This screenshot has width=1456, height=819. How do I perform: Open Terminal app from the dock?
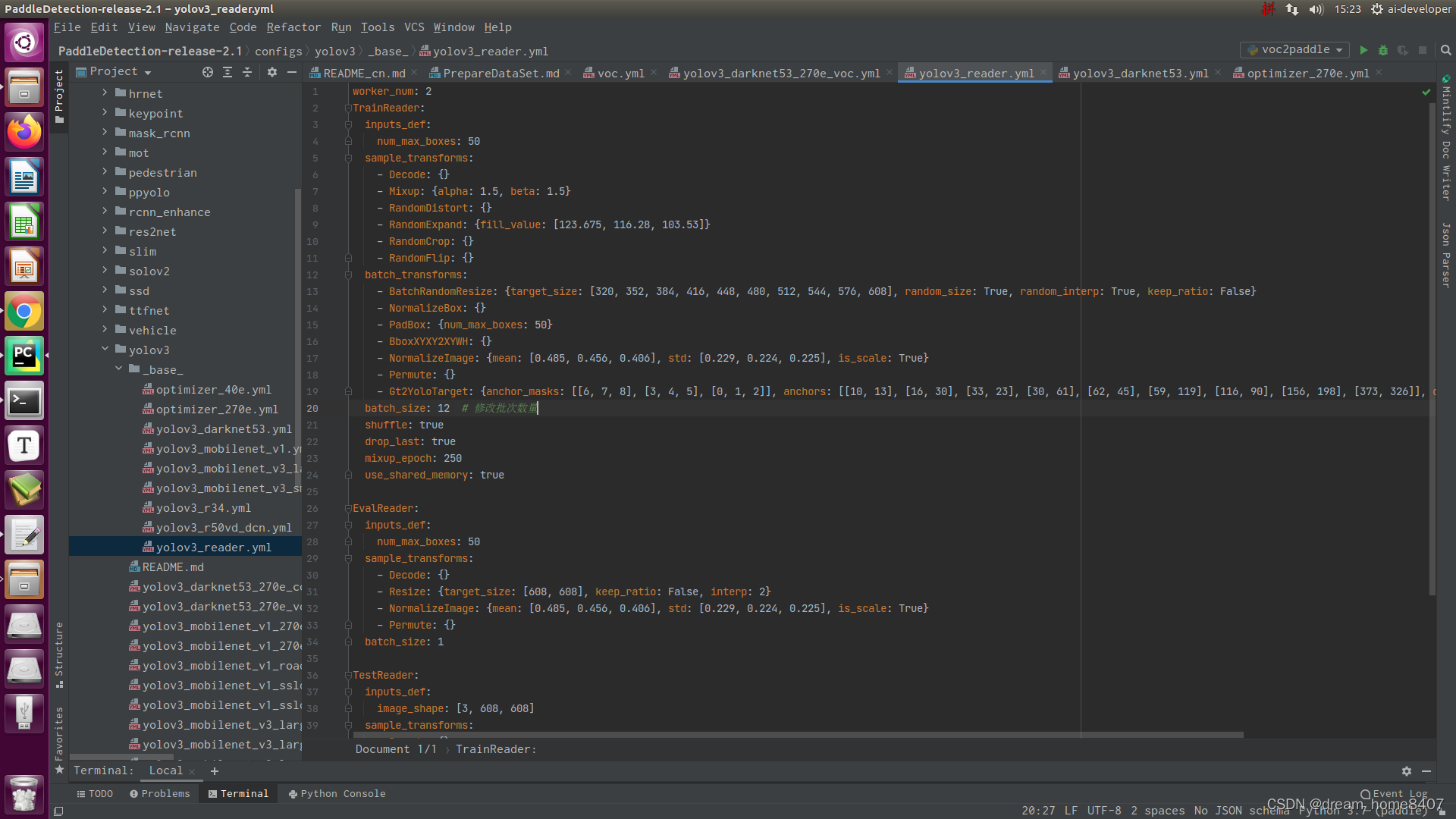coord(24,400)
